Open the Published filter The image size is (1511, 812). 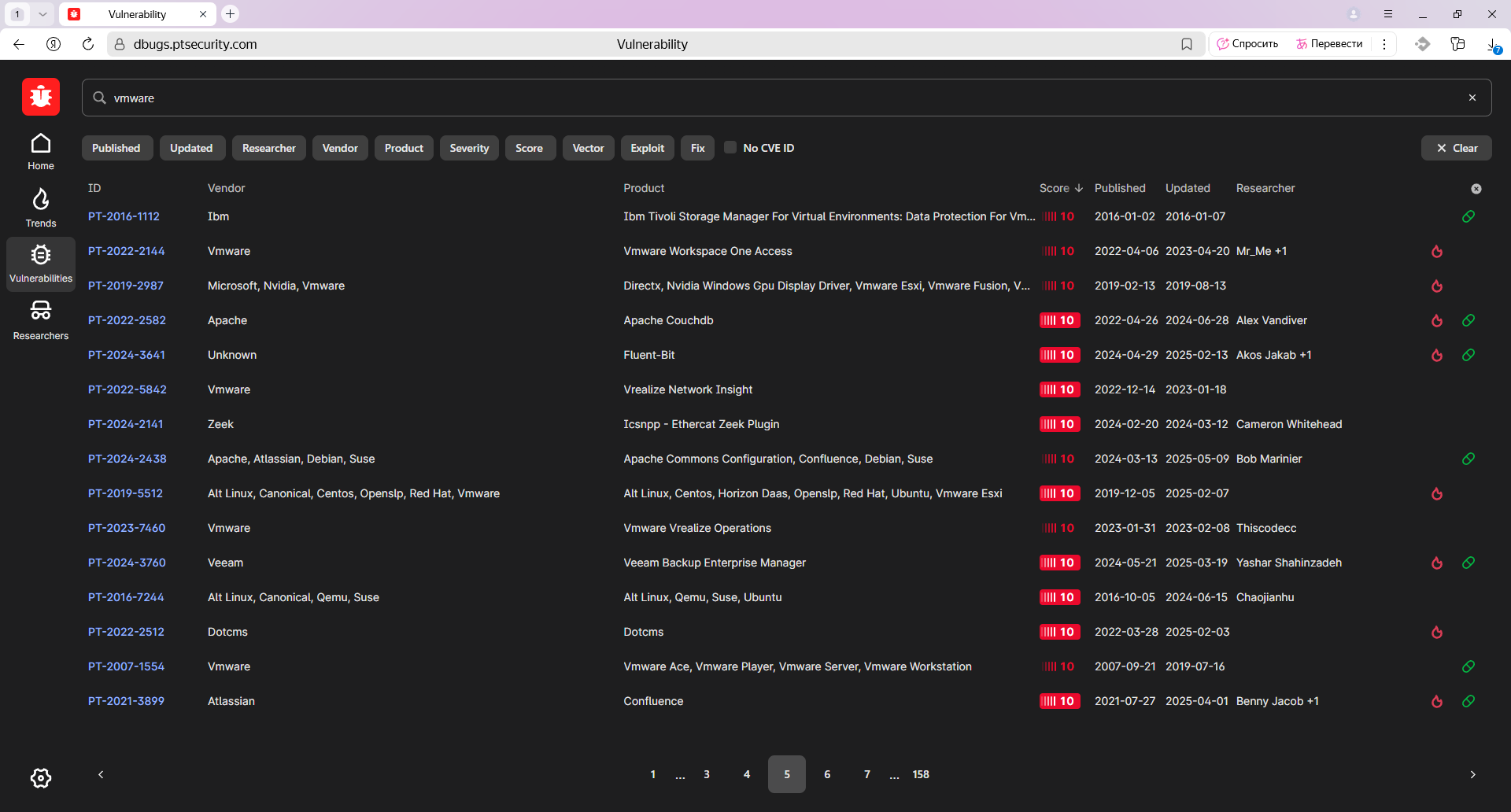click(x=116, y=148)
